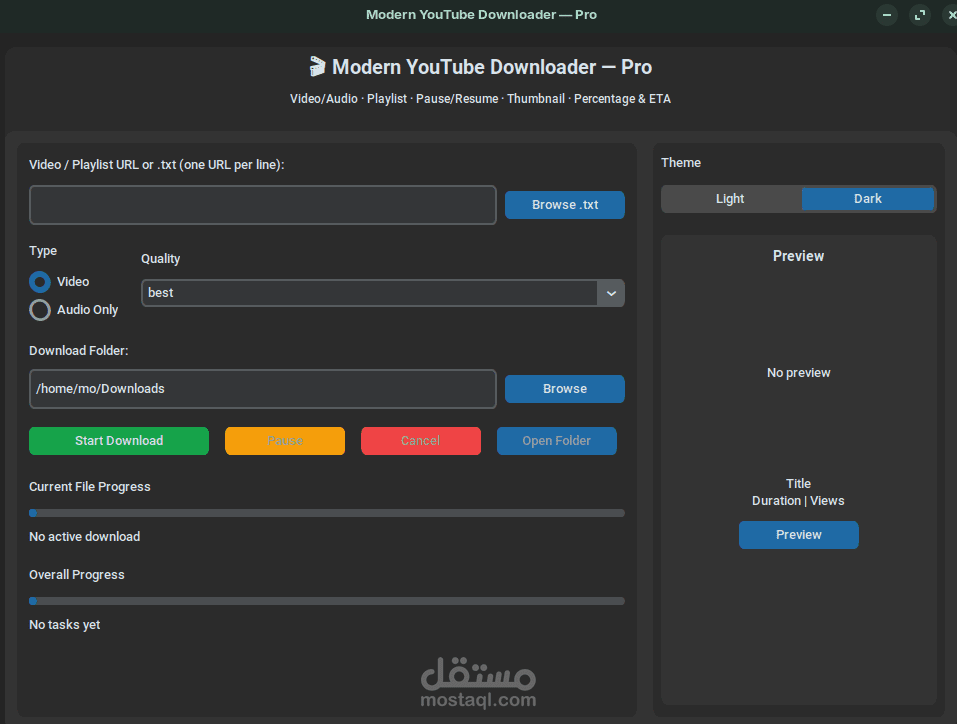The width and height of the screenshot is (957, 724).
Task: Switch theme to Light
Action: (731, 199)
